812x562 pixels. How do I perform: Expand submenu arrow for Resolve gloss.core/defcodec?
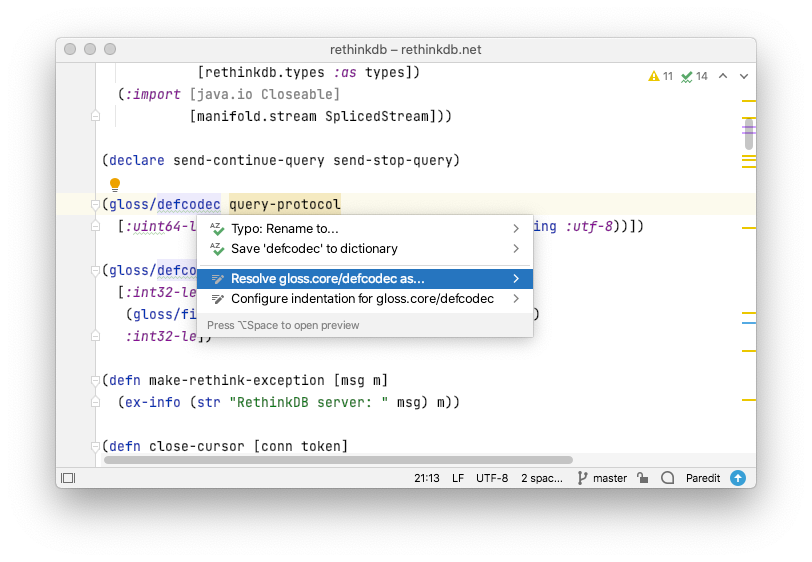[516, 279]
